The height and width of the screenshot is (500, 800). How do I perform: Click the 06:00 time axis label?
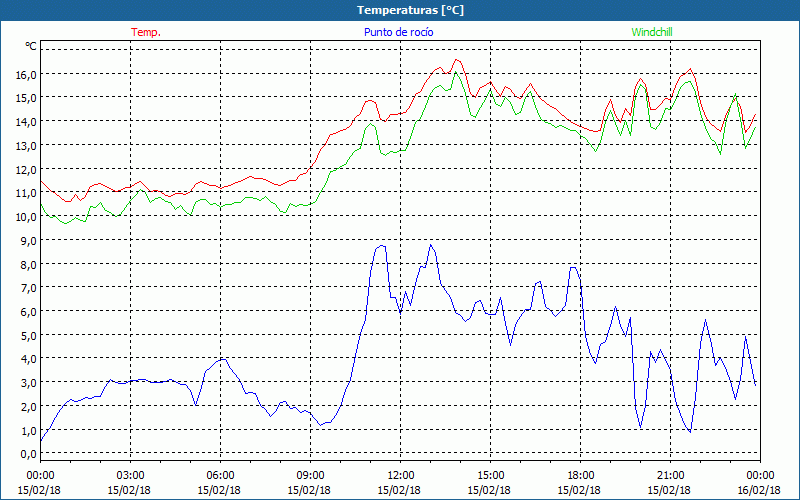[x=220, y=476]
